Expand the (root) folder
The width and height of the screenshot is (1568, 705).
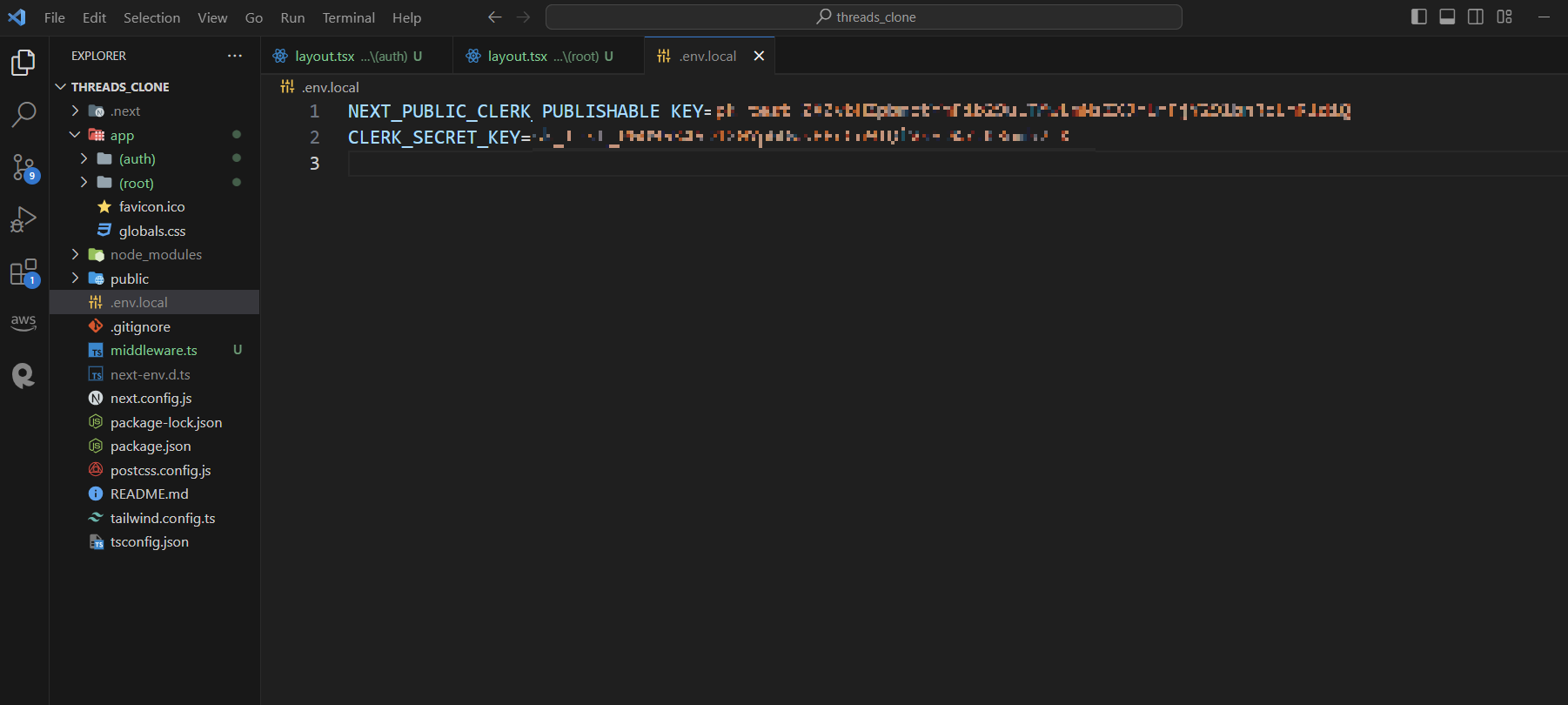point(155,183)
